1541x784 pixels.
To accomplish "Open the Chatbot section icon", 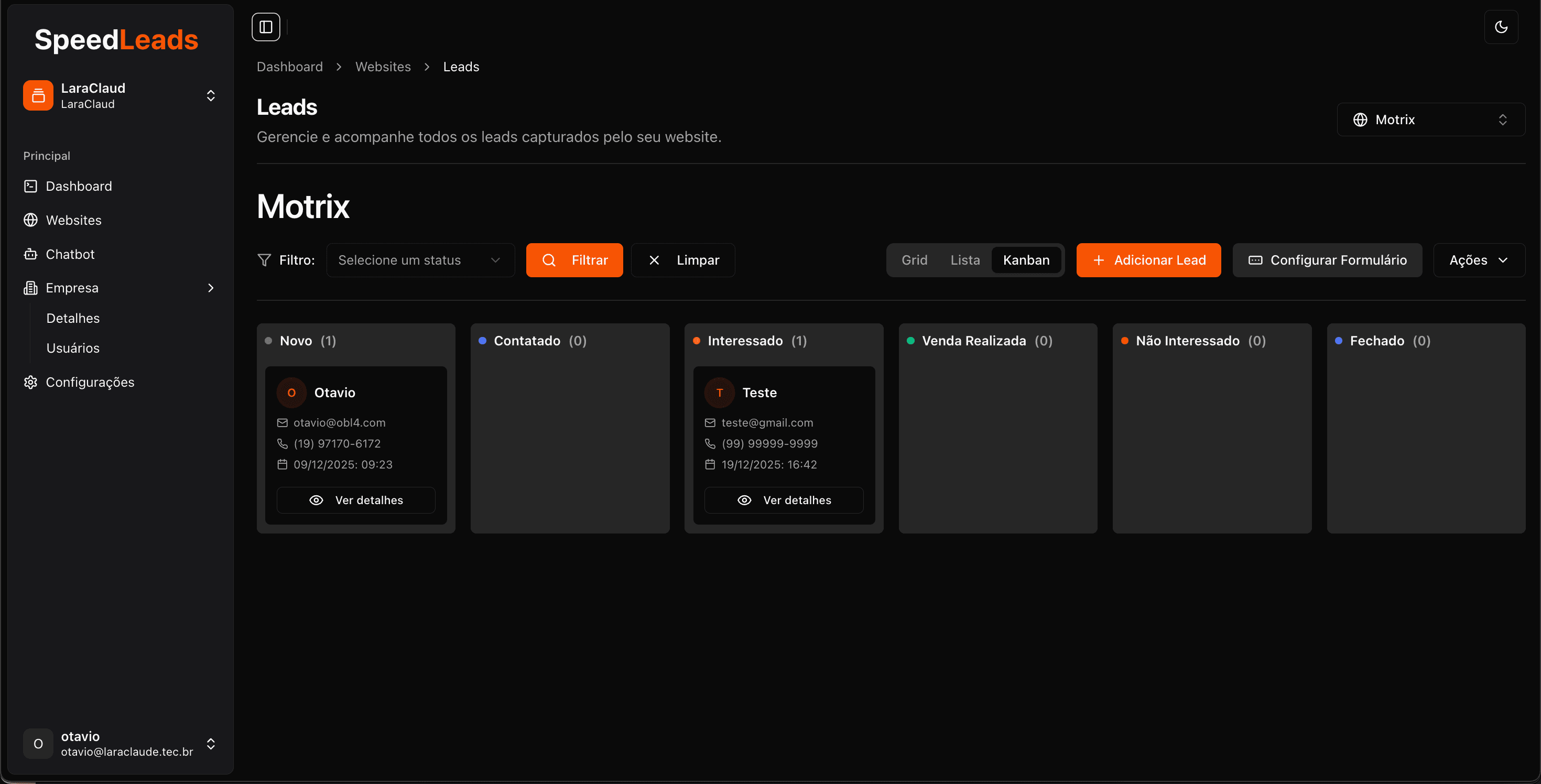I will coord(30,254).
